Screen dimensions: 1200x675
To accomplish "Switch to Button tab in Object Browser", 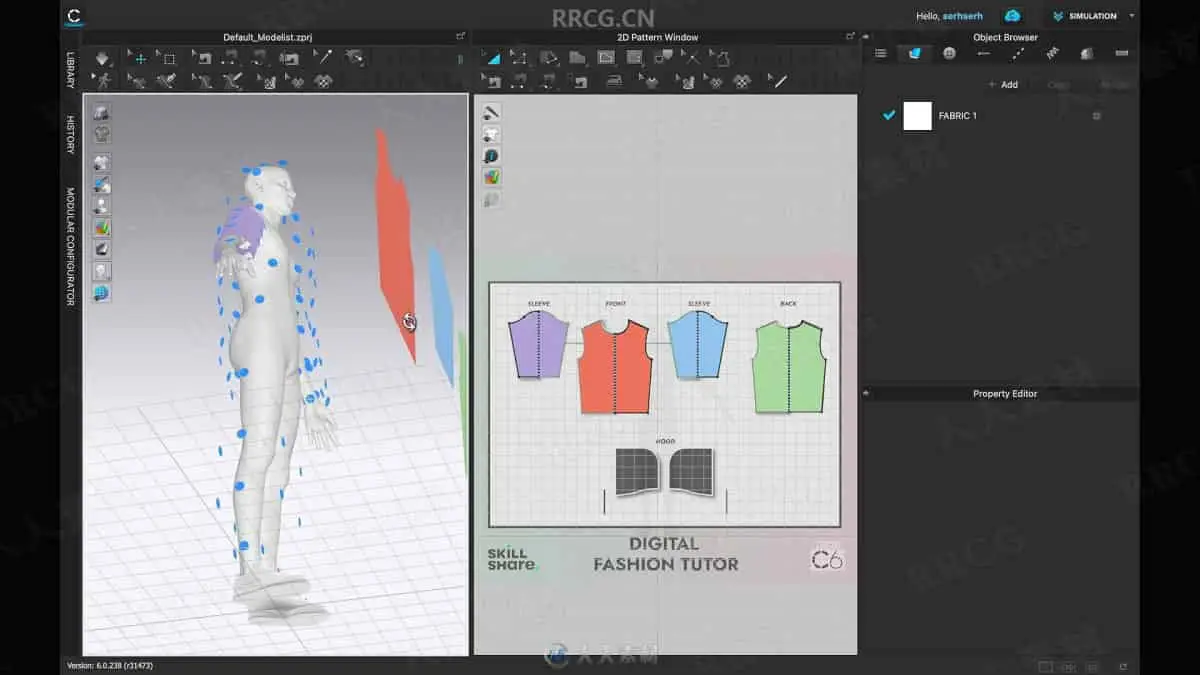I will pyautogui.click(x=949, y=53).
